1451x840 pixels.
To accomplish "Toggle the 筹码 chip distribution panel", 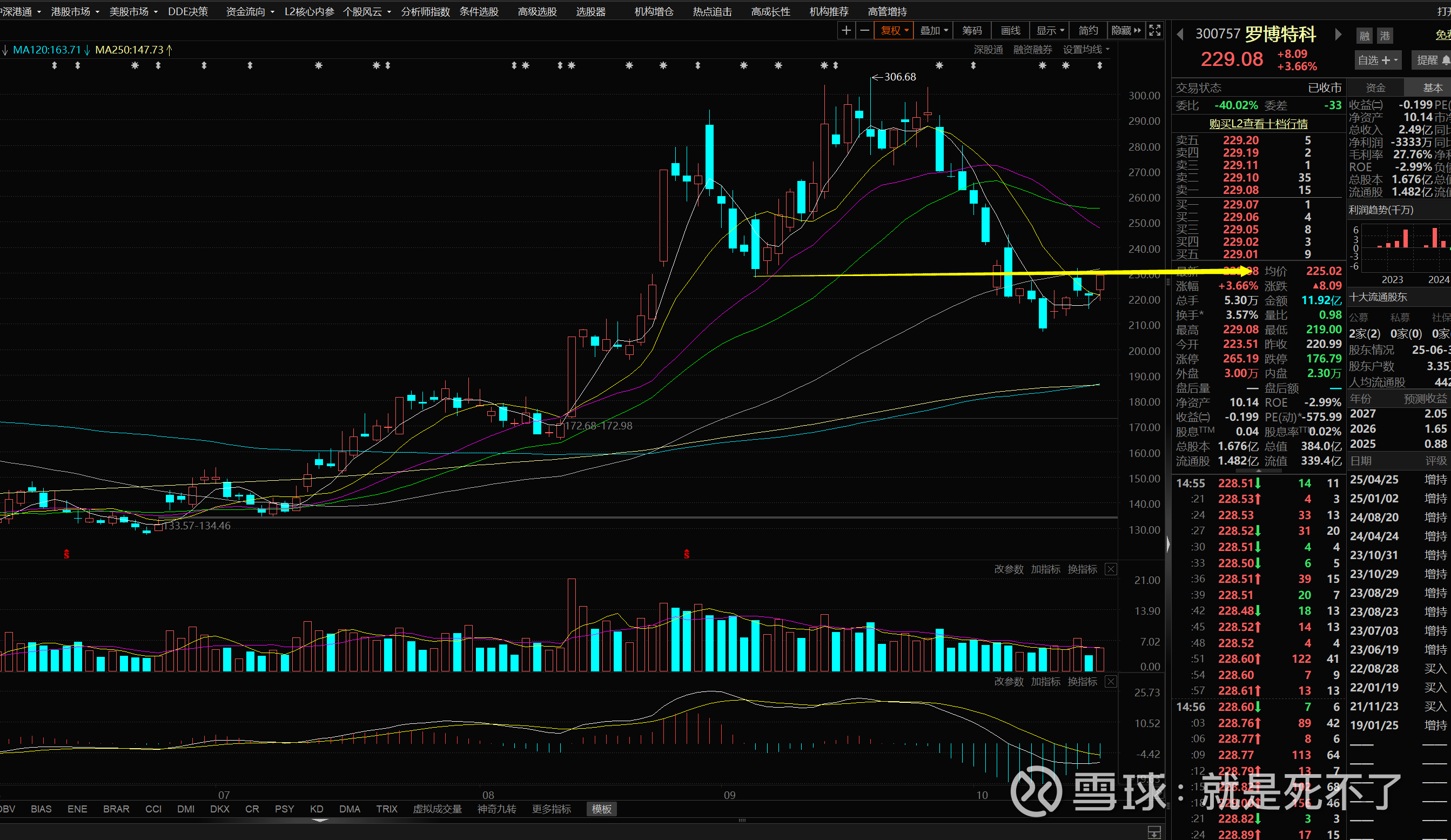I will tap(972, 30).
